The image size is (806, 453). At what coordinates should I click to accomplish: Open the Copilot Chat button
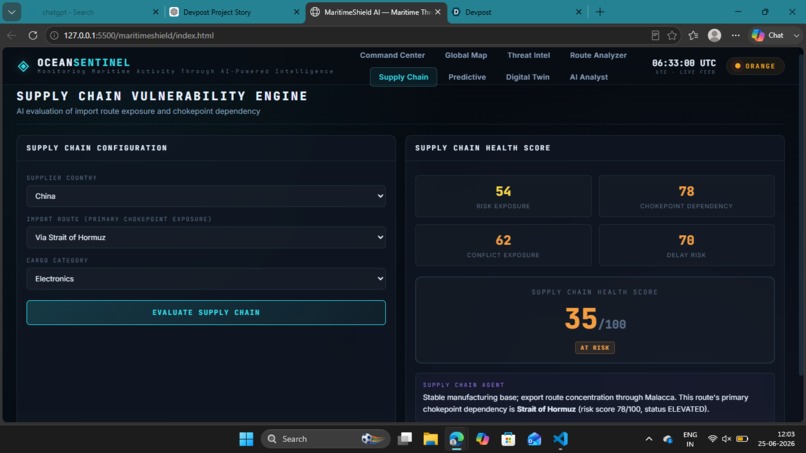click(x=768, y=35)
